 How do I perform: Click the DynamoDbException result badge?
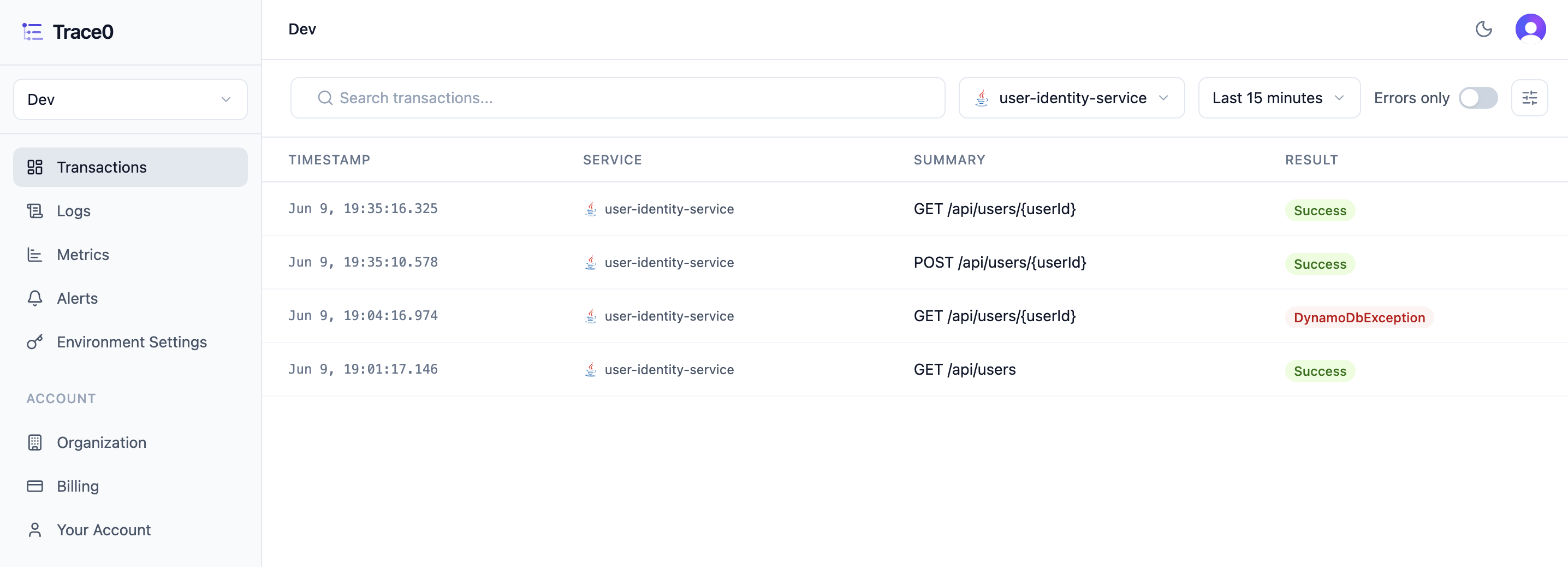coord(1359,317)
